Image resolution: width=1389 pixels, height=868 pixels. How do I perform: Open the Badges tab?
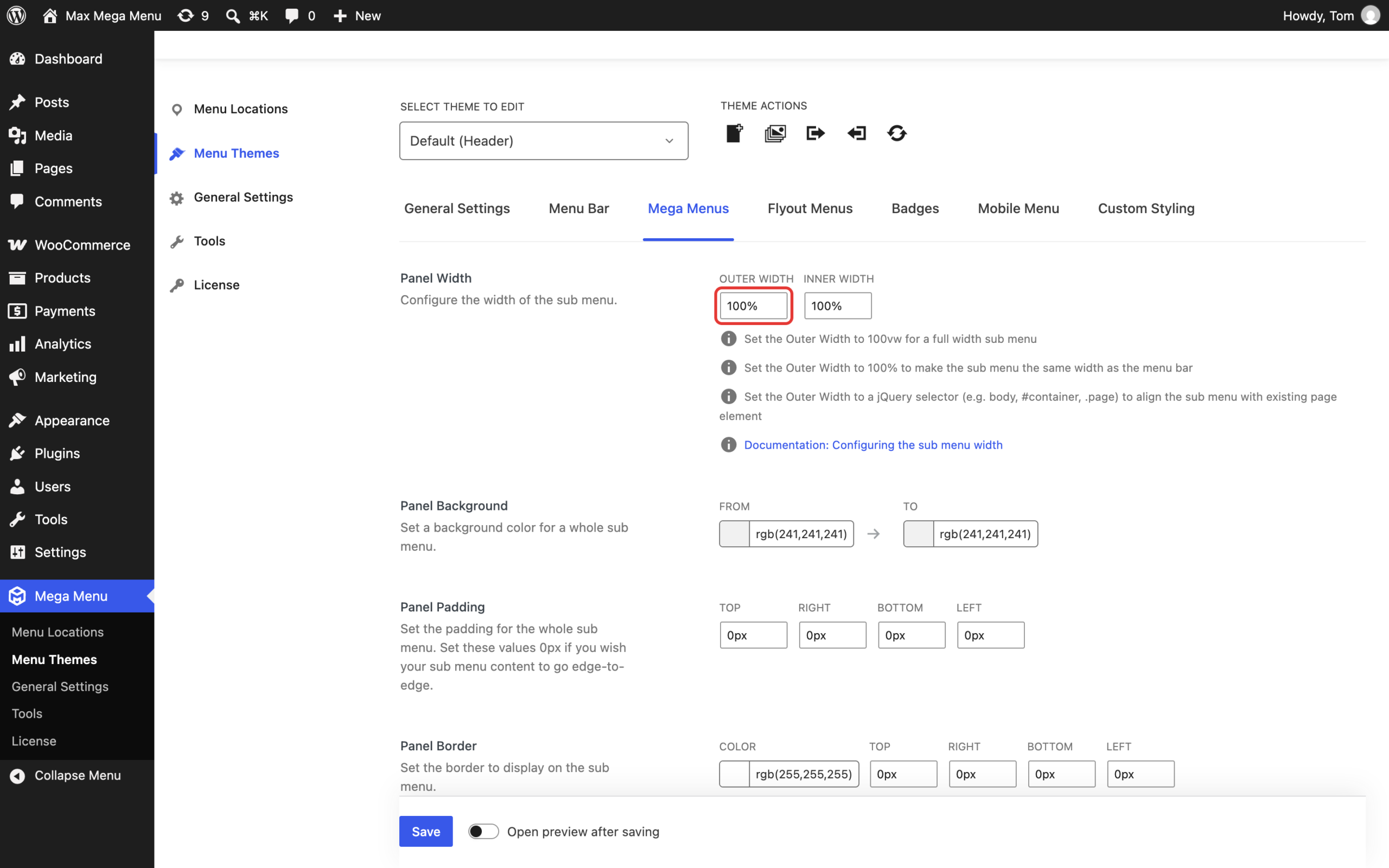[915, 208]
